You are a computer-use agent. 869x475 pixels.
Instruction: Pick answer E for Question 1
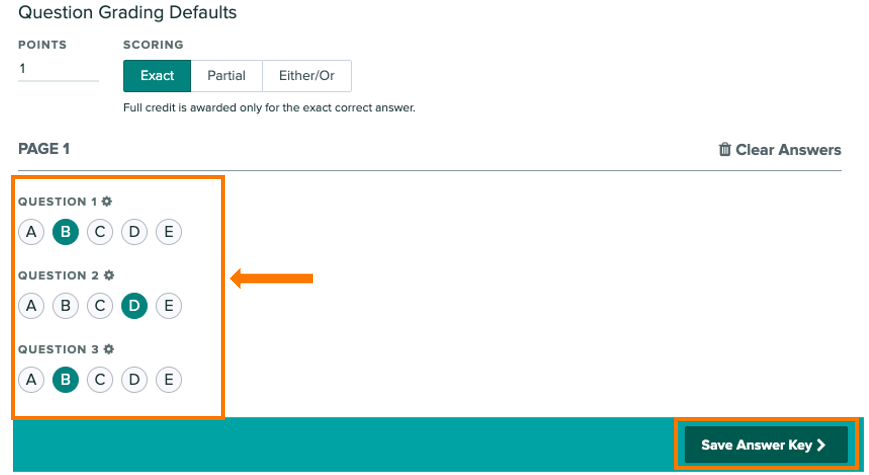[168, 232]
